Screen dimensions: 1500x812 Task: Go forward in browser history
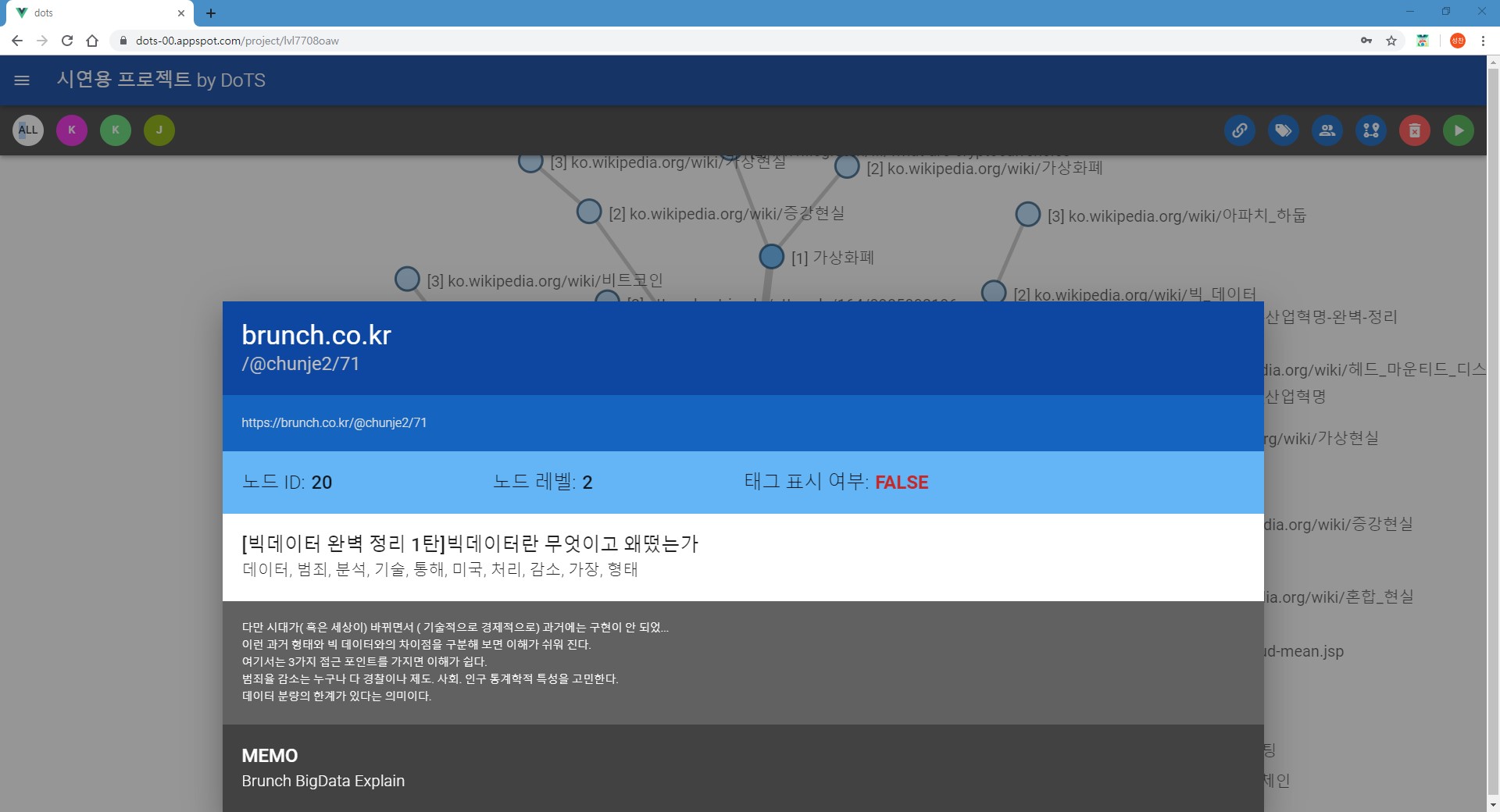click(x=42, y=41)
